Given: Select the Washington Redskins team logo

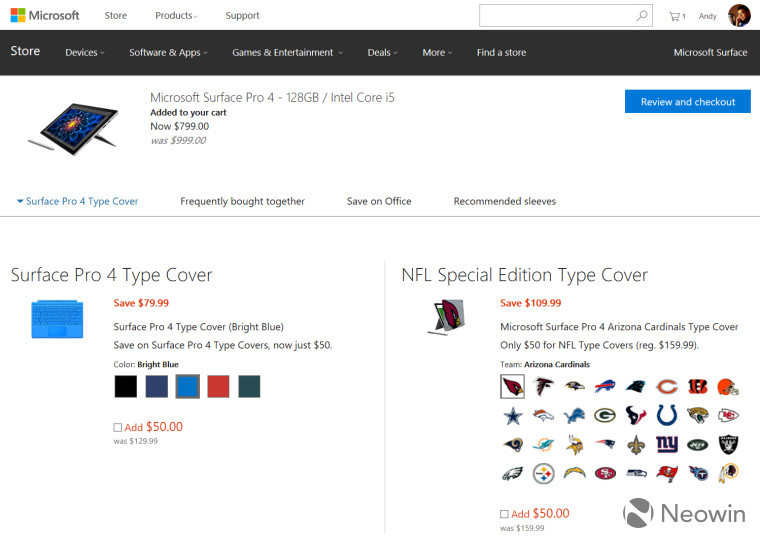Looking at the screenshot, I should [x=728, y=474].
